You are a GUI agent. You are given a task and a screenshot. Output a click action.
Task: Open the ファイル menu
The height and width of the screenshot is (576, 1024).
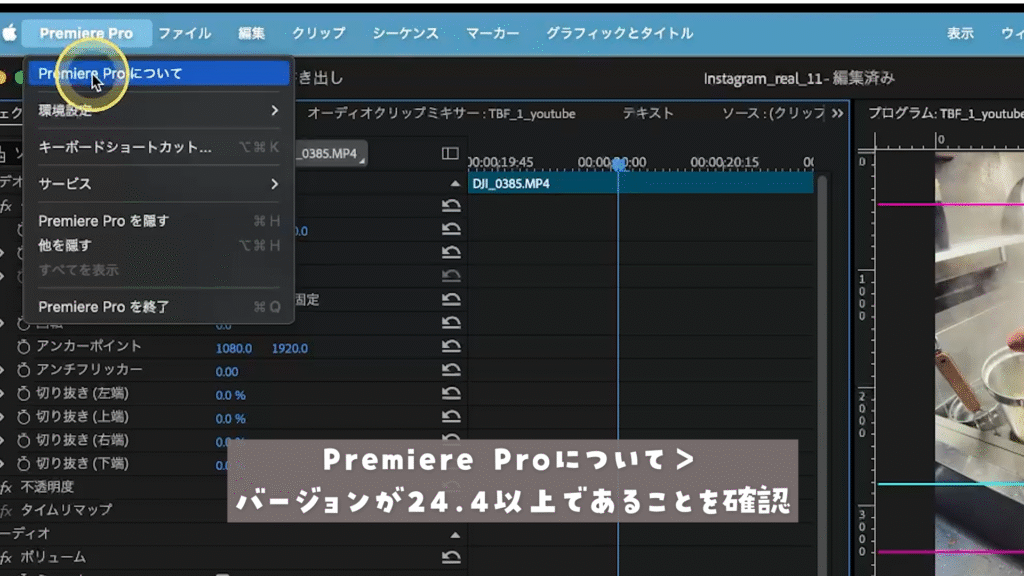tap(185, 33)
